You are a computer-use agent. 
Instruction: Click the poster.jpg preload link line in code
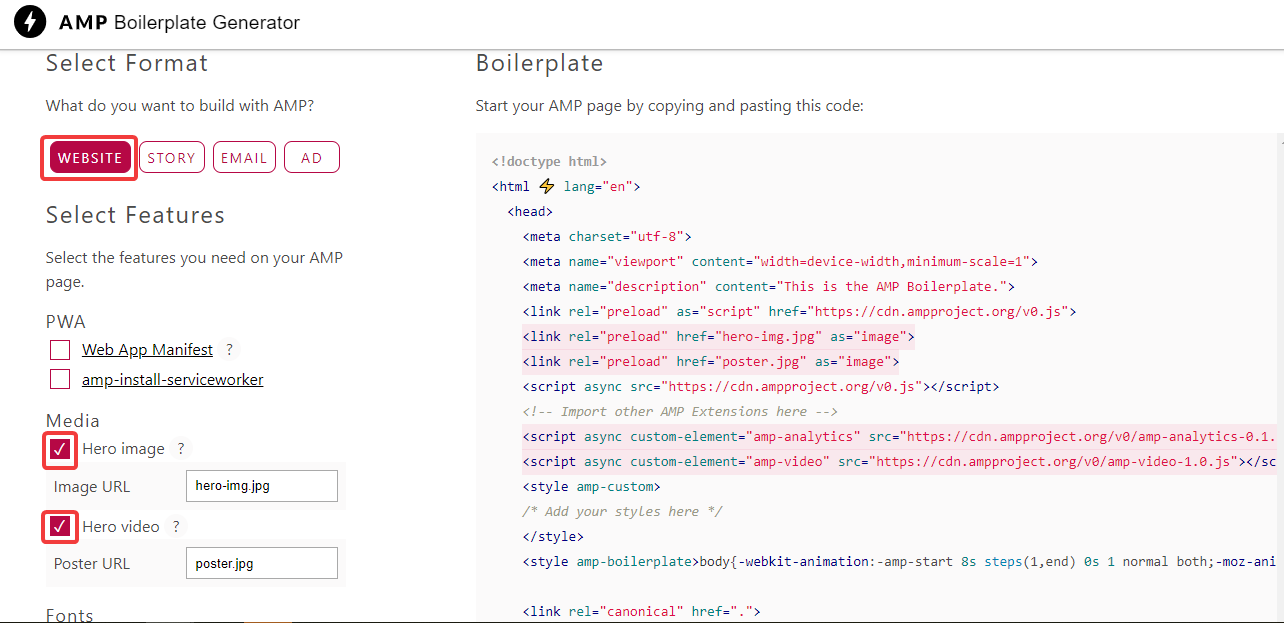click(x=710, y=362)
